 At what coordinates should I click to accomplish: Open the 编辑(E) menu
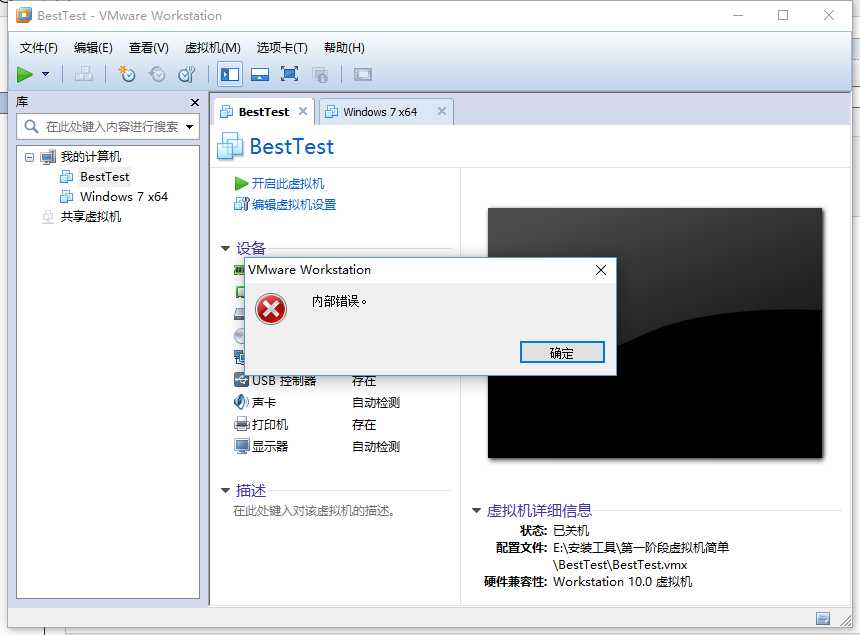93,48
